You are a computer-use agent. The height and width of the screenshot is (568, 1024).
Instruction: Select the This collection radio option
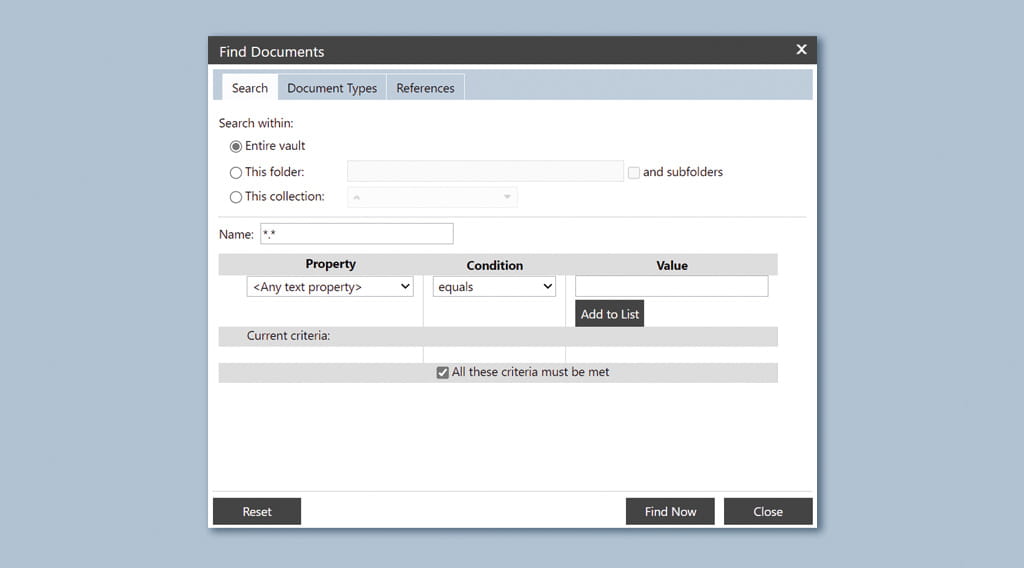[236, 197]
